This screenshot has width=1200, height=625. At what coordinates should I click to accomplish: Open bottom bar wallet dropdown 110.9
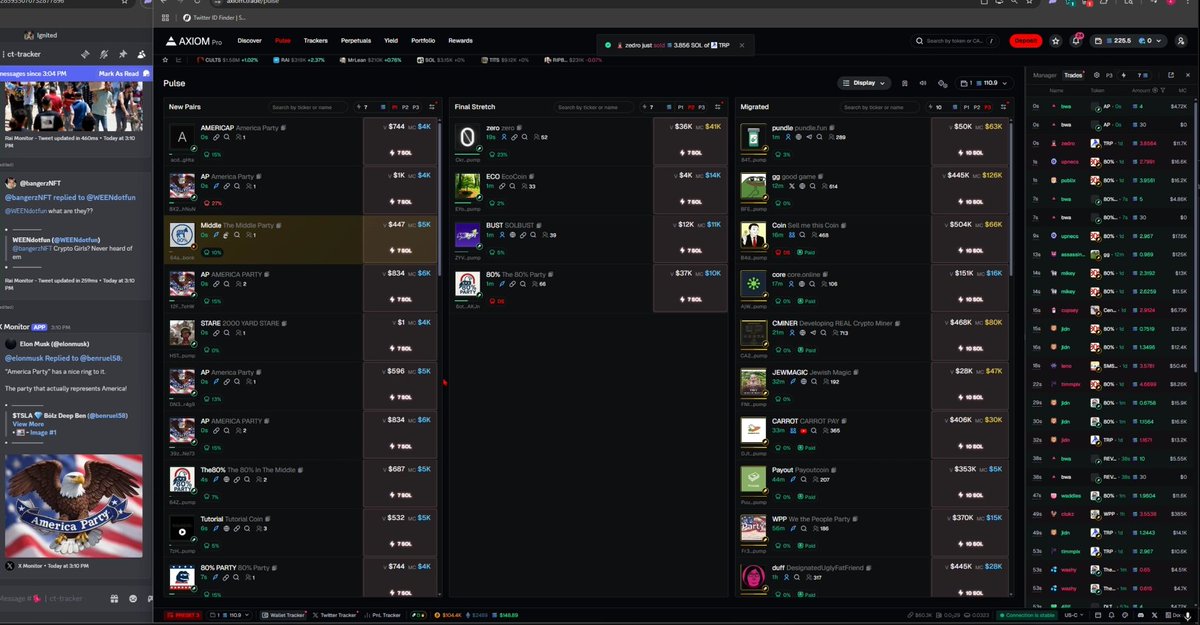pos(232,615)
